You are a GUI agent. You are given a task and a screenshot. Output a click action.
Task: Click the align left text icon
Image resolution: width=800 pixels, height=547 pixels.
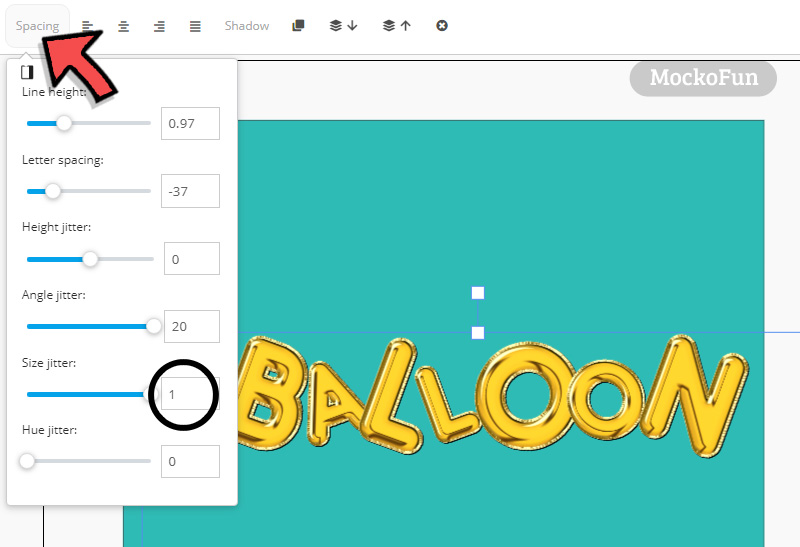[88, 26]
